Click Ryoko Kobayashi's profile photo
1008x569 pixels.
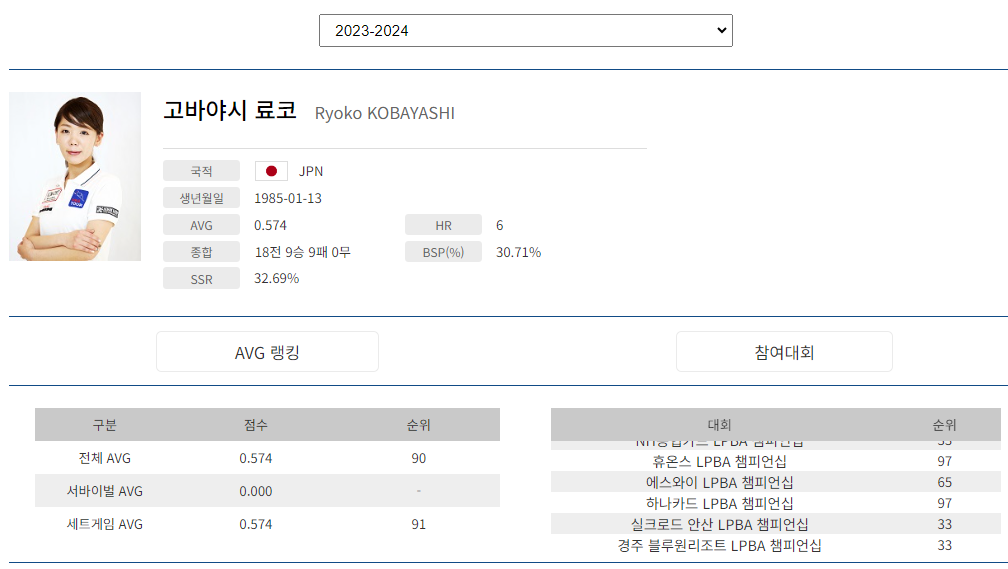tap(75, 176)
